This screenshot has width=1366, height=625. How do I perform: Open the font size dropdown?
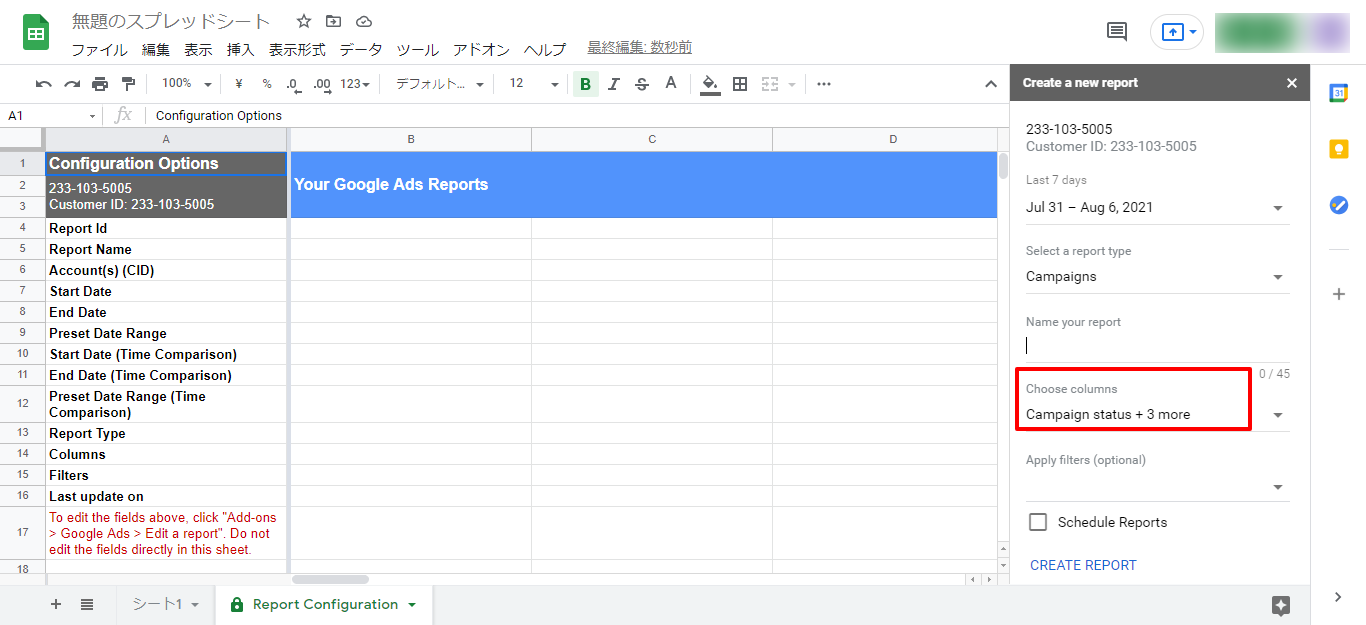tap(535, 84)
